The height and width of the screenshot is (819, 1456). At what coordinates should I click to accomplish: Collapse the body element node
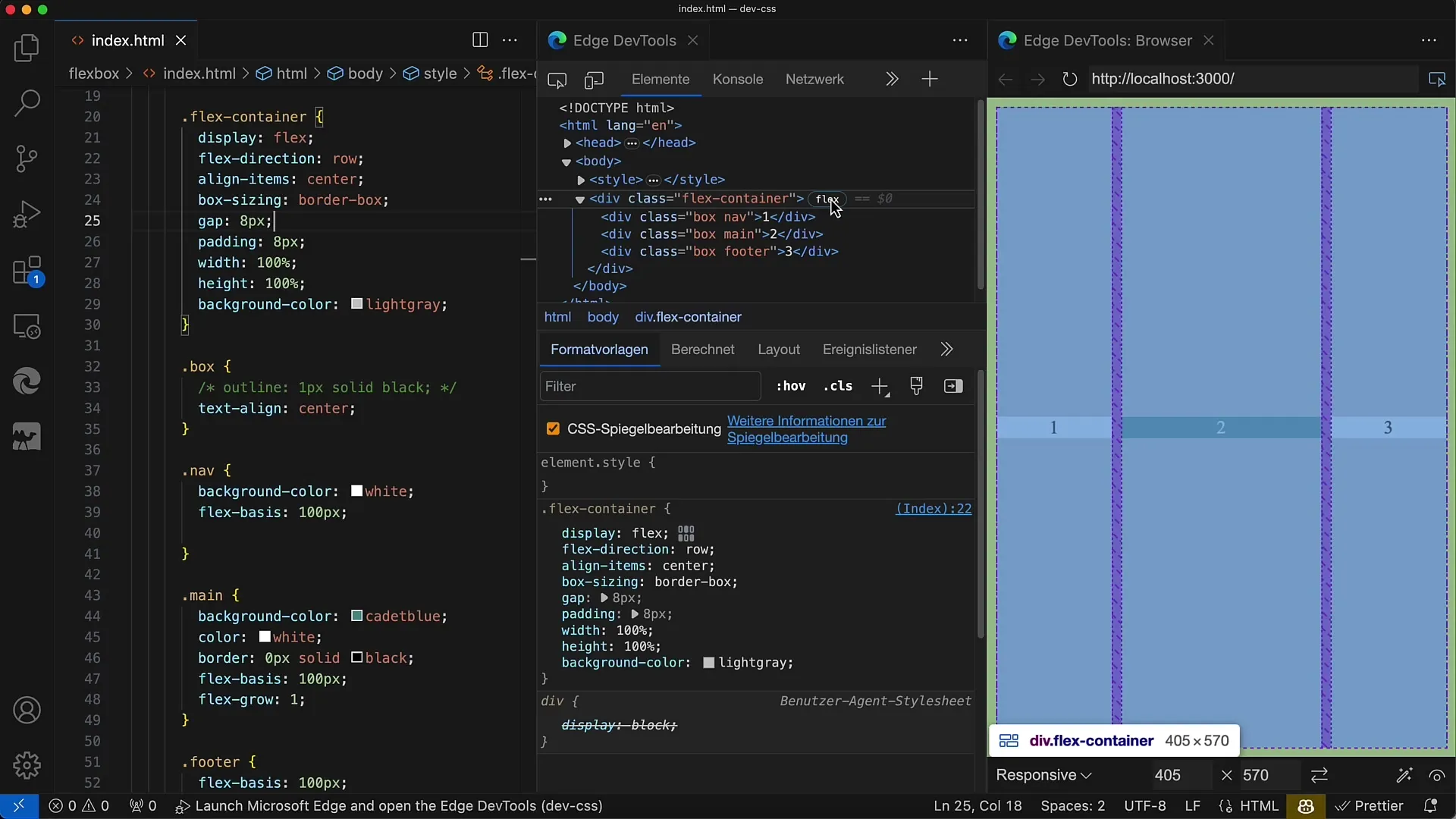tap(566, 162)
